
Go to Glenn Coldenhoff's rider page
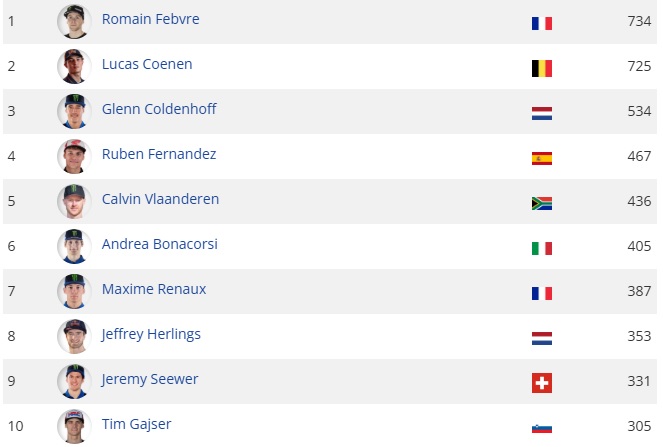[x=159, y=109]
